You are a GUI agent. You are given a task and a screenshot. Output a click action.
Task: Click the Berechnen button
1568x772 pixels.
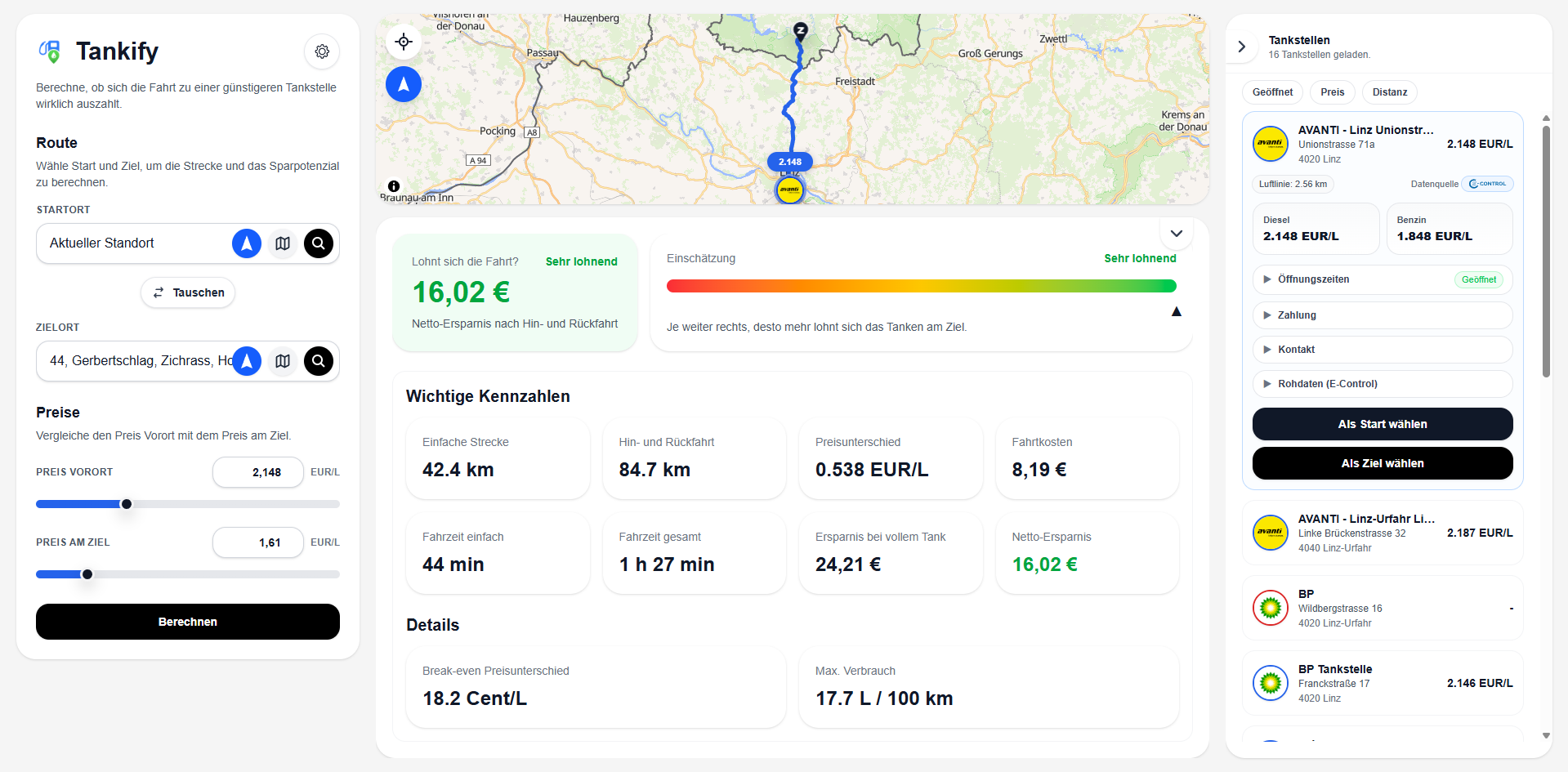point(188,622)
